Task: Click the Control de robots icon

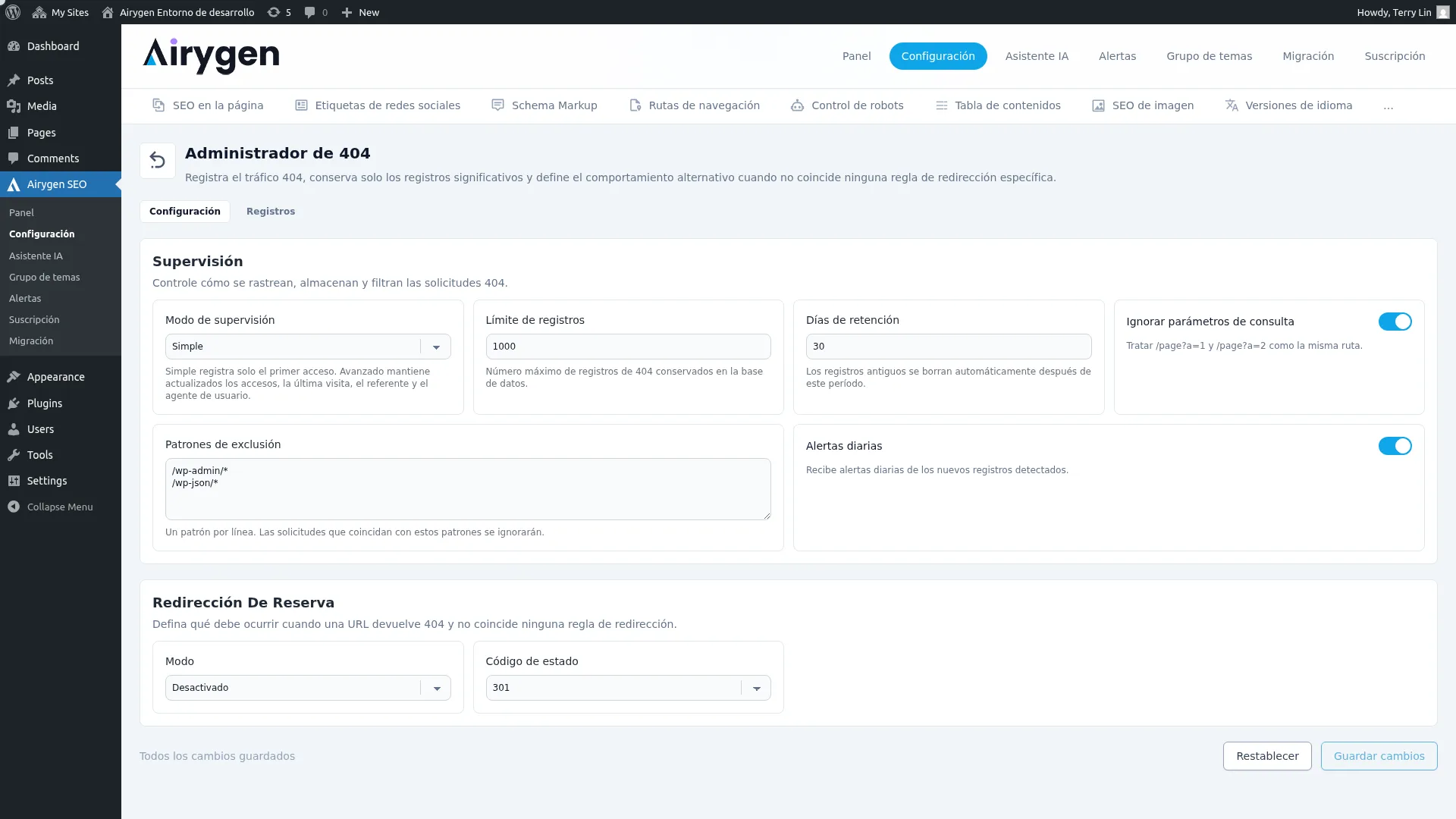Action: (797, 105)
